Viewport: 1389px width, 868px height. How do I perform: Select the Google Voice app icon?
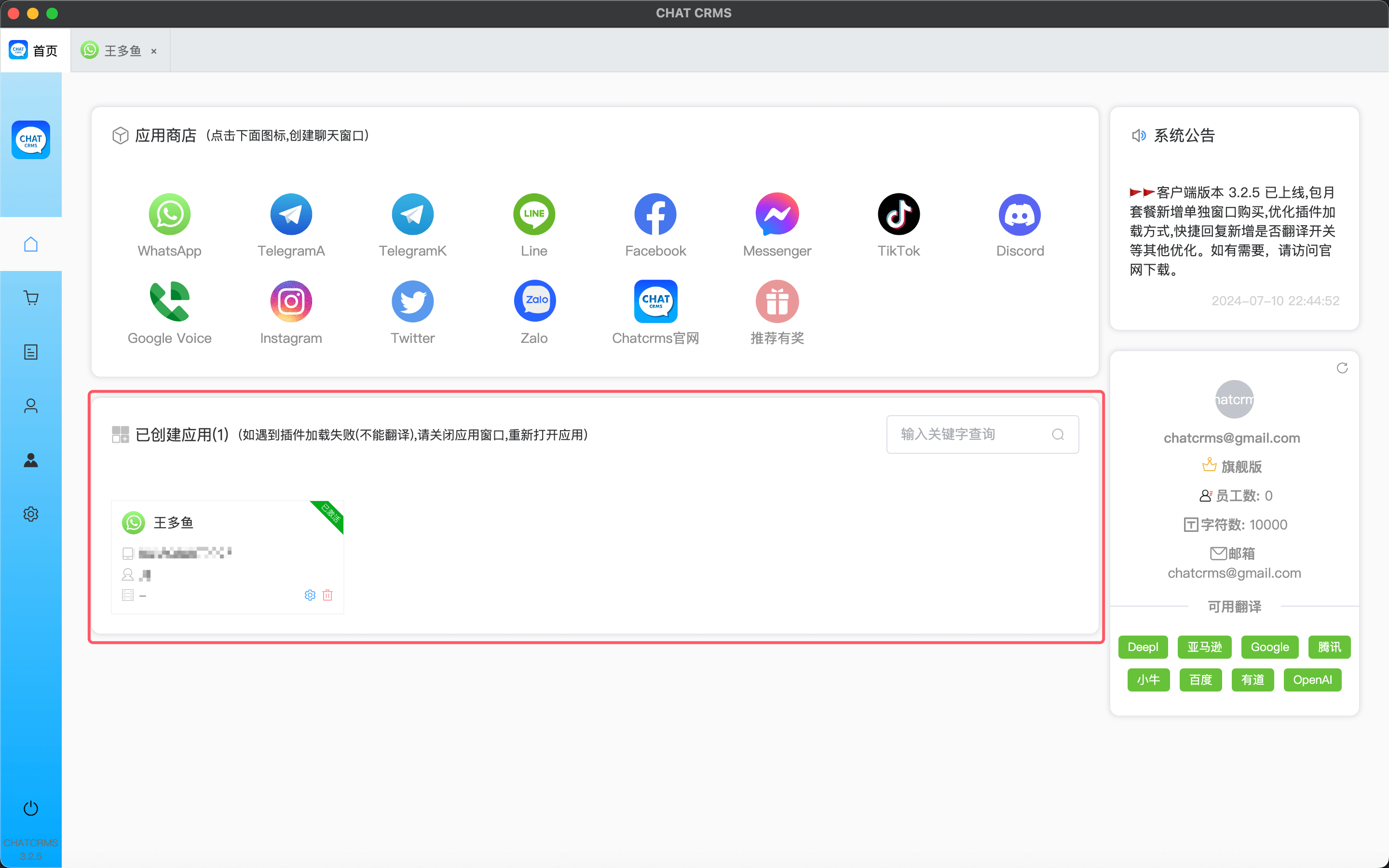(169, 301)
